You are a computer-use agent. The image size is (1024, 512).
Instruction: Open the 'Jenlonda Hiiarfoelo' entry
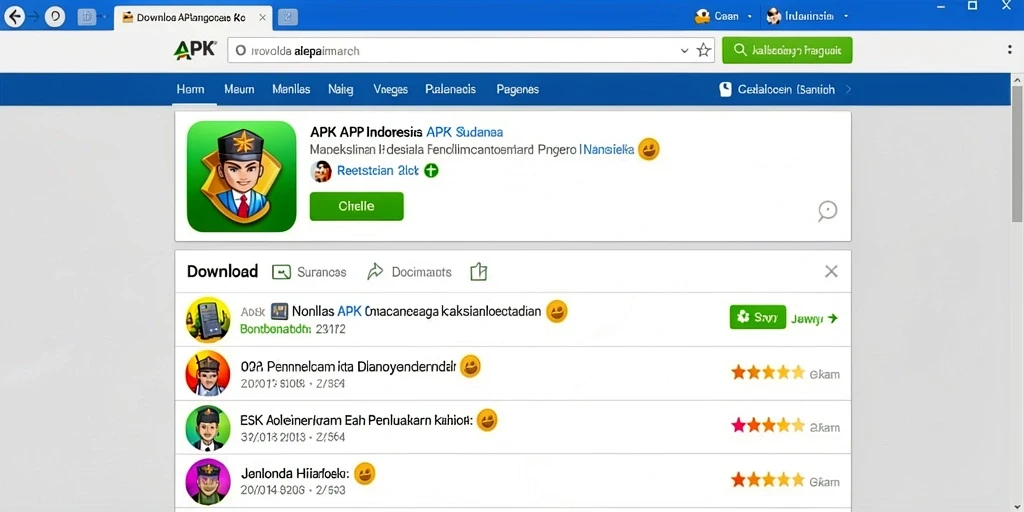pyautogui.click(x=295, y=473)
